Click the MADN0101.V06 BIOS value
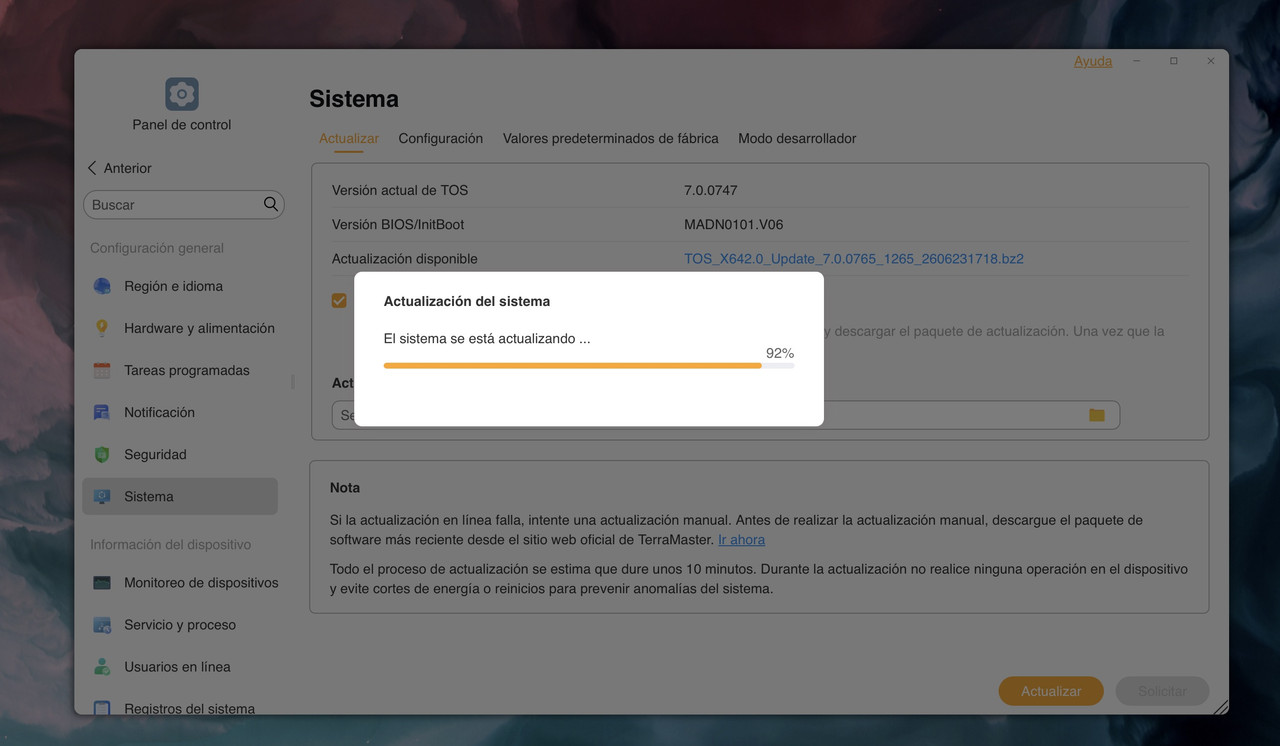The height and width of the screenshot is (746, 1280). (x=734, y=224)
